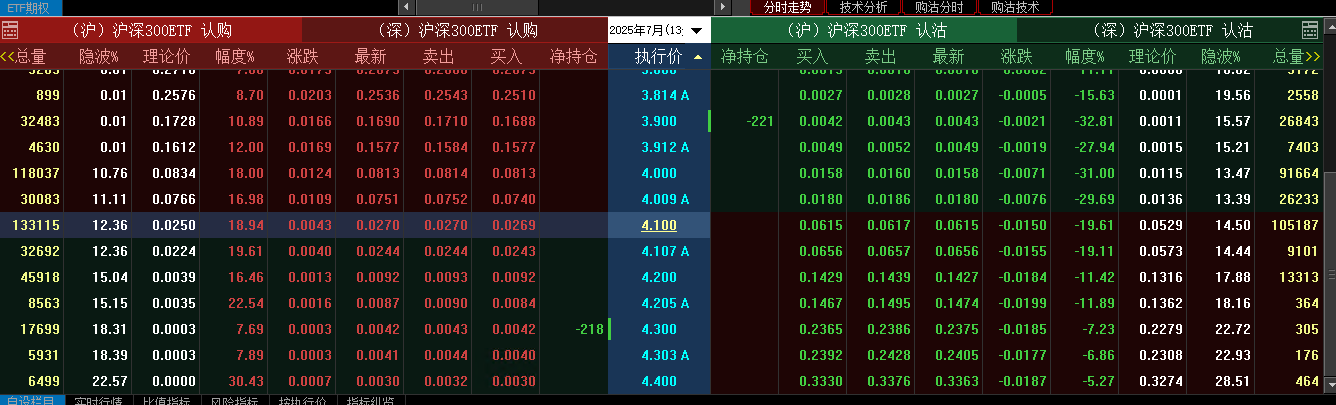
Task: Select the (沪)沪深300ETF 认购 panel header
Action: click(x=152, y=31)
